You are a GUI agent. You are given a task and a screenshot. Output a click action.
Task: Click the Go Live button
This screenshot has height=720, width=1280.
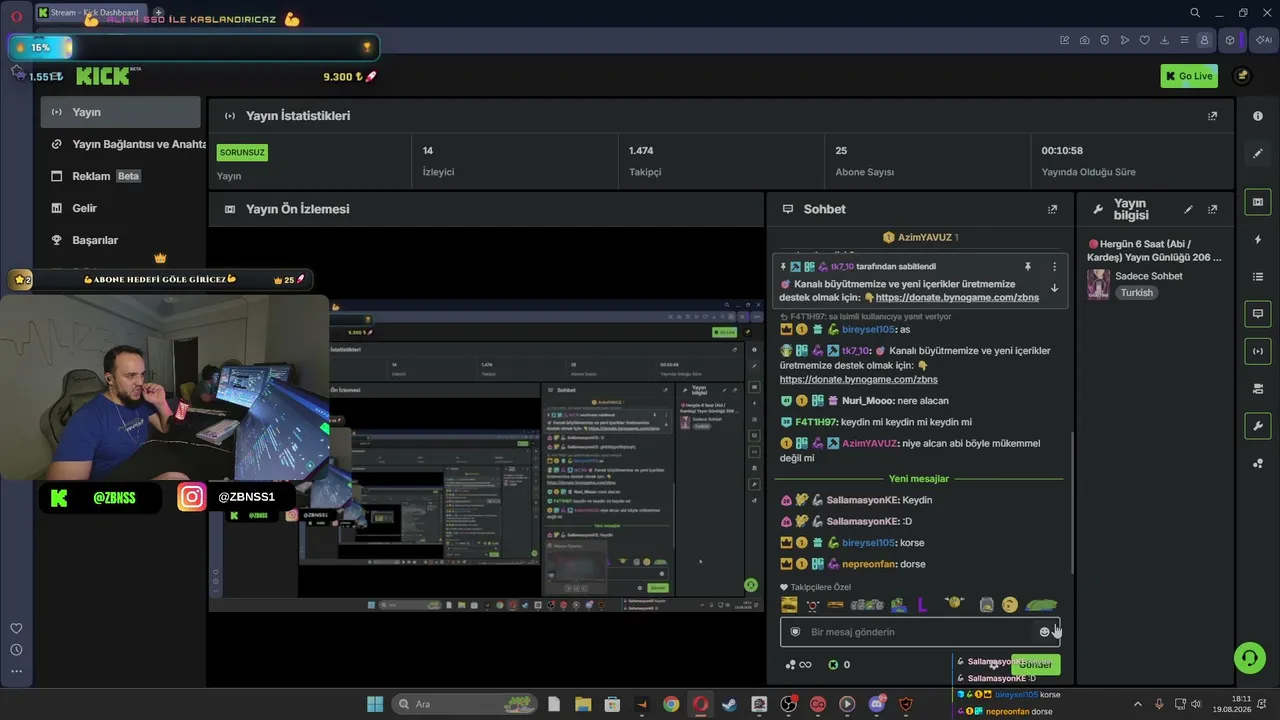pyautogui.click(x=1189, y=76)
